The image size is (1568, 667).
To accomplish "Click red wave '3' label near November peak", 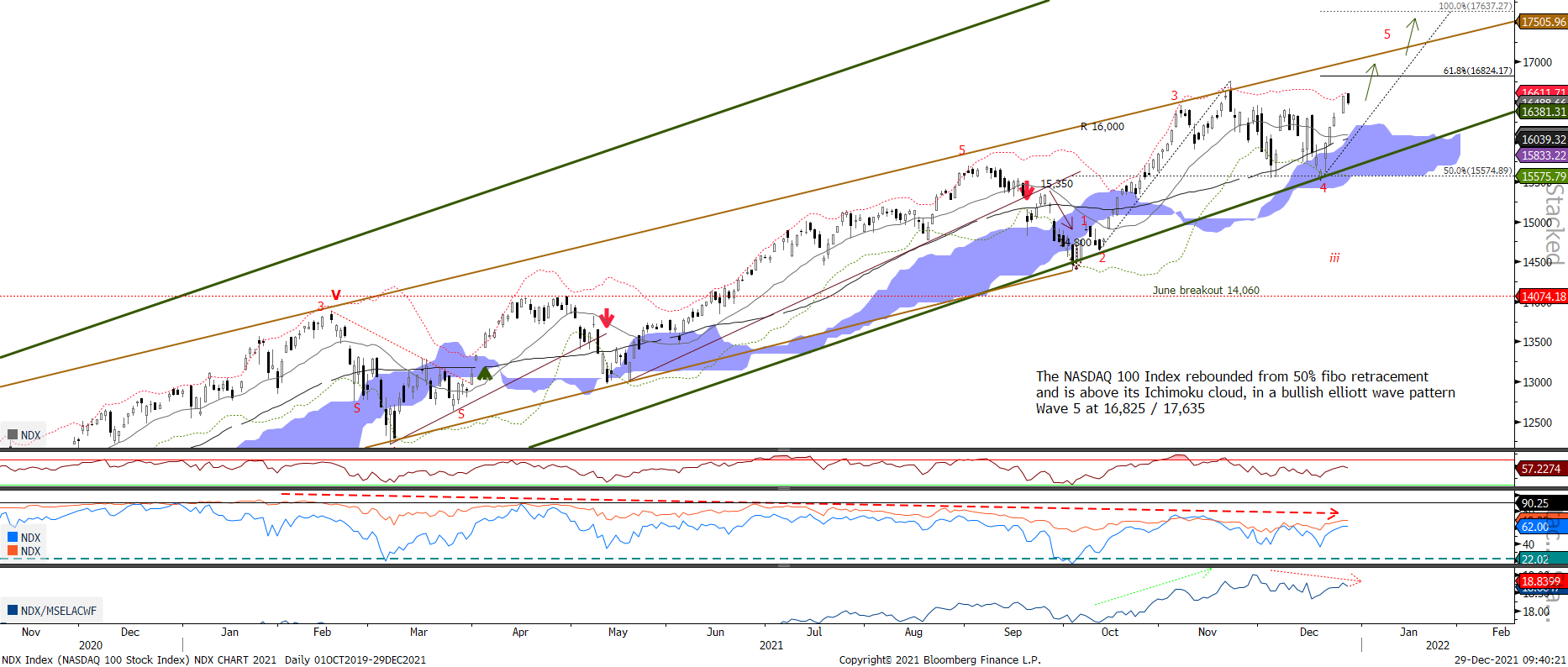I will pos(1175,96).
